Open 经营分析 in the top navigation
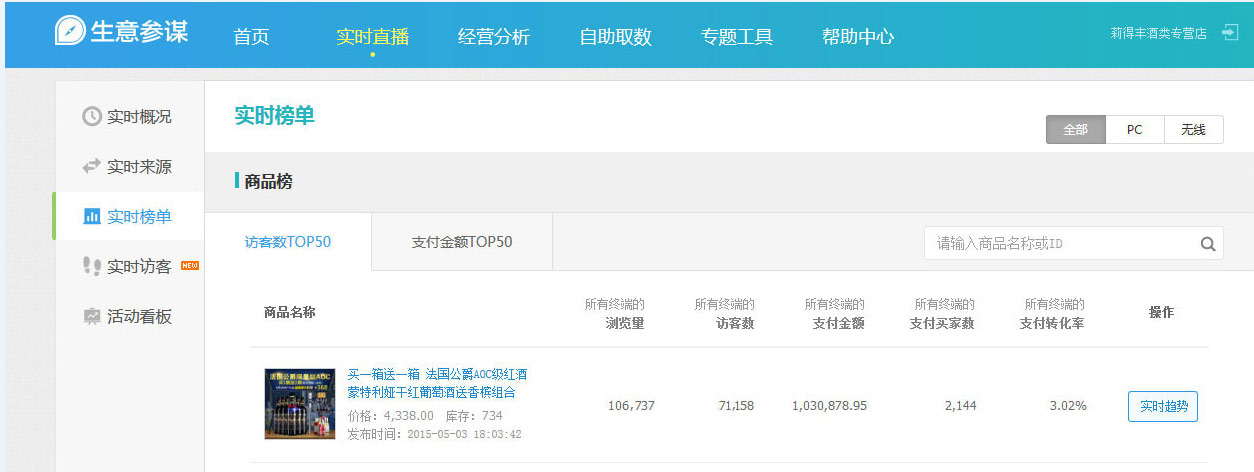The width and height of the screenshot is (1254, 472). pos(493,37)
